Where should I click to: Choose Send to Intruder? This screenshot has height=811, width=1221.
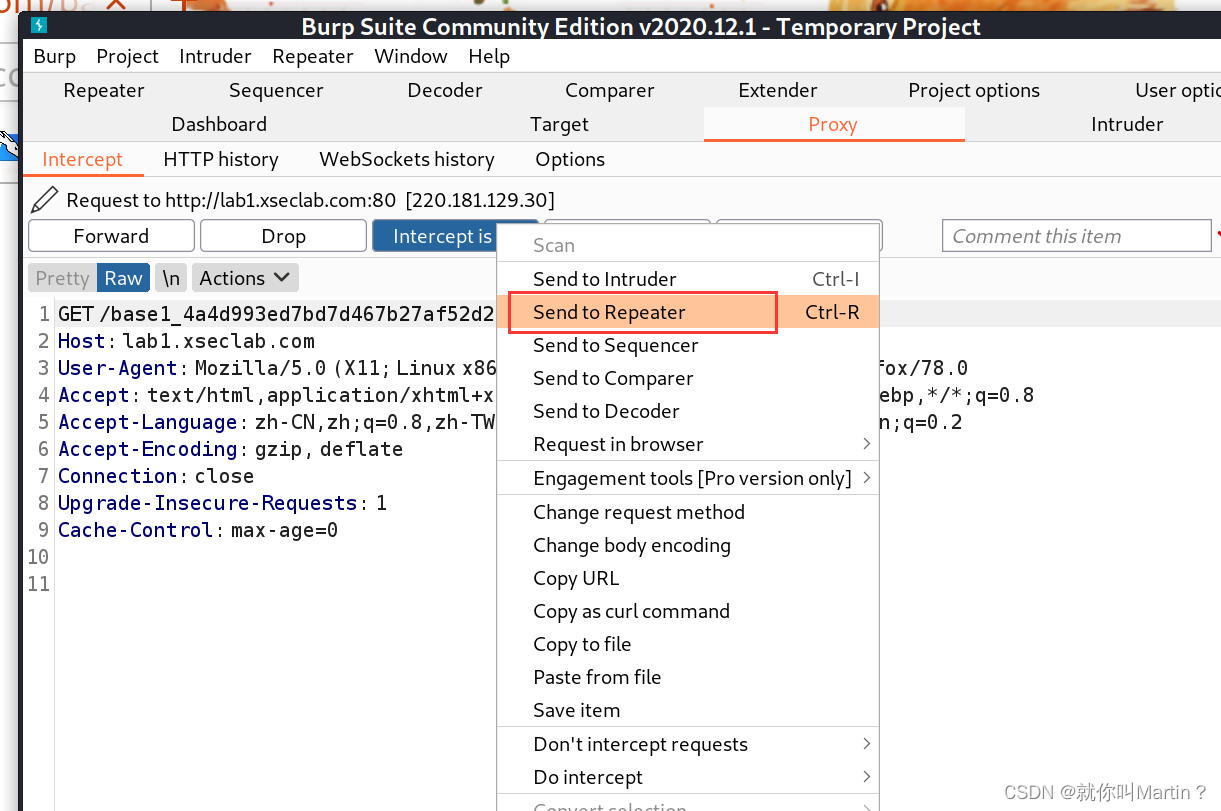[x=688, y=279]
